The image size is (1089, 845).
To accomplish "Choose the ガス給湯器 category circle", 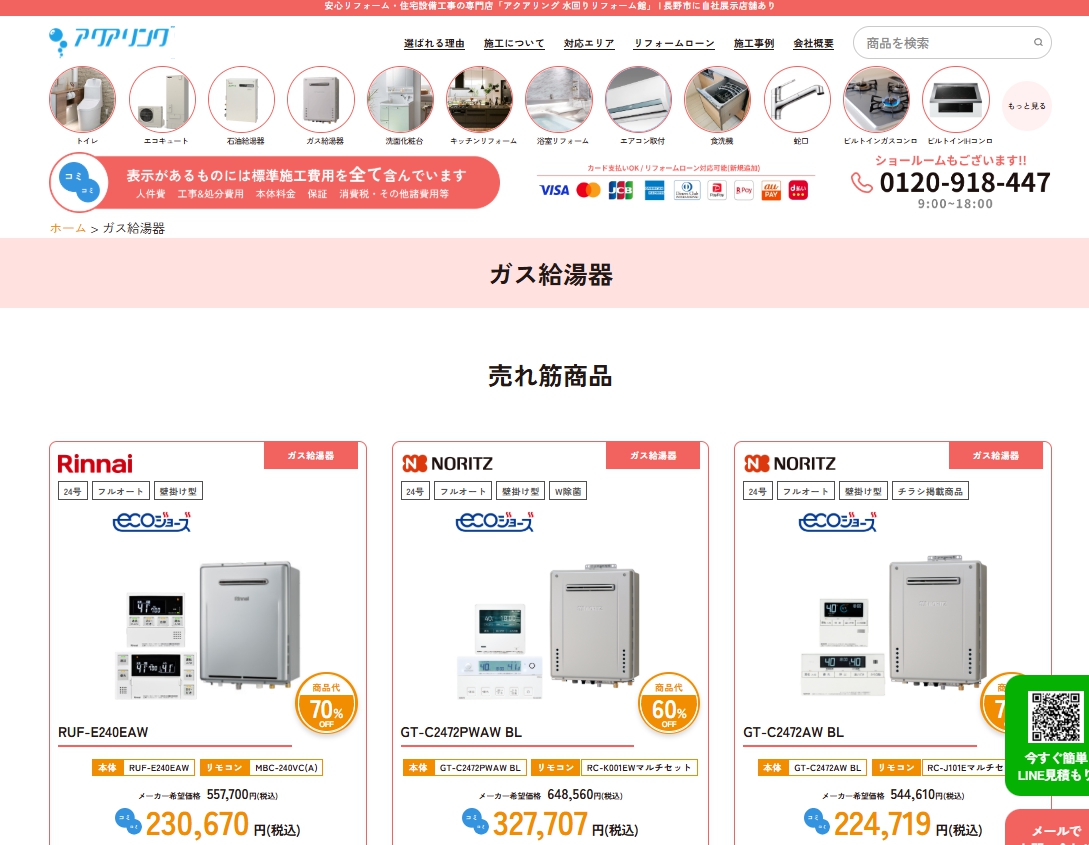I will [321, 99].
